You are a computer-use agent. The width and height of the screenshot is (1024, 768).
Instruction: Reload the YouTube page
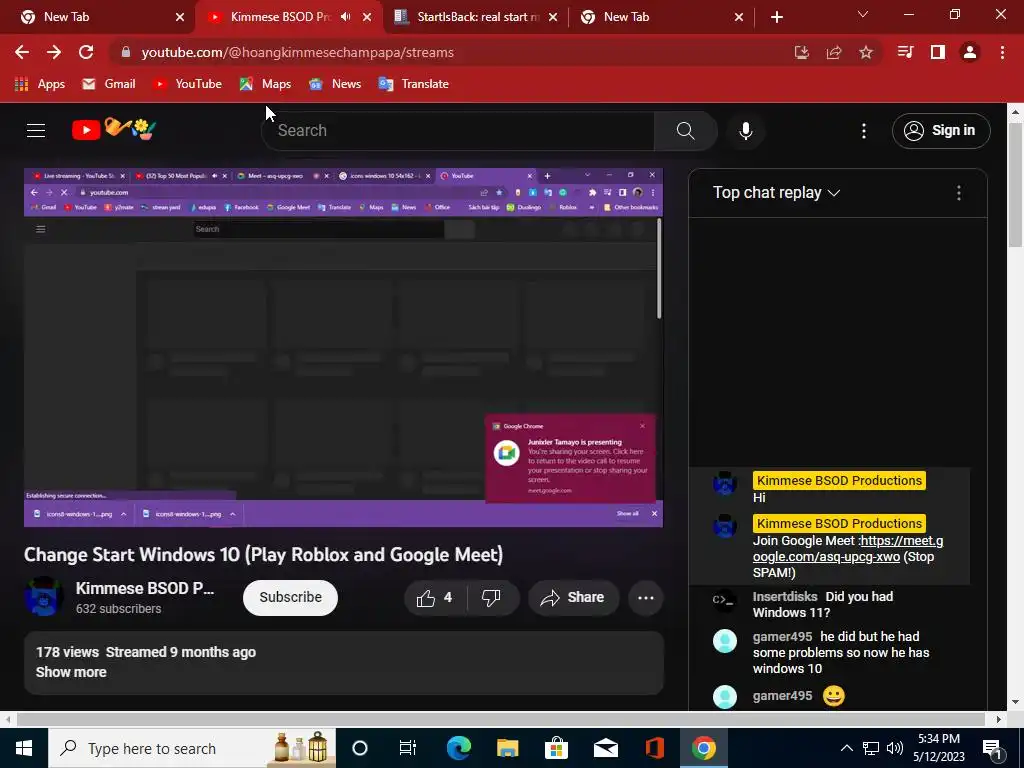[x=86, y=52]
